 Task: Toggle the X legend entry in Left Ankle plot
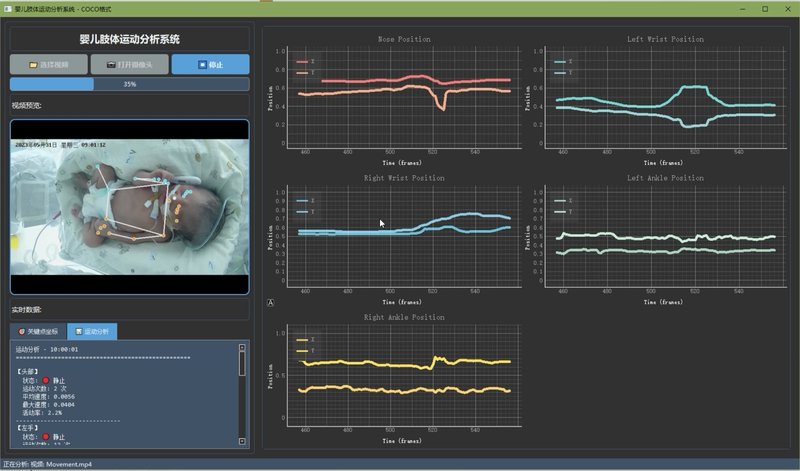(565, 200)
